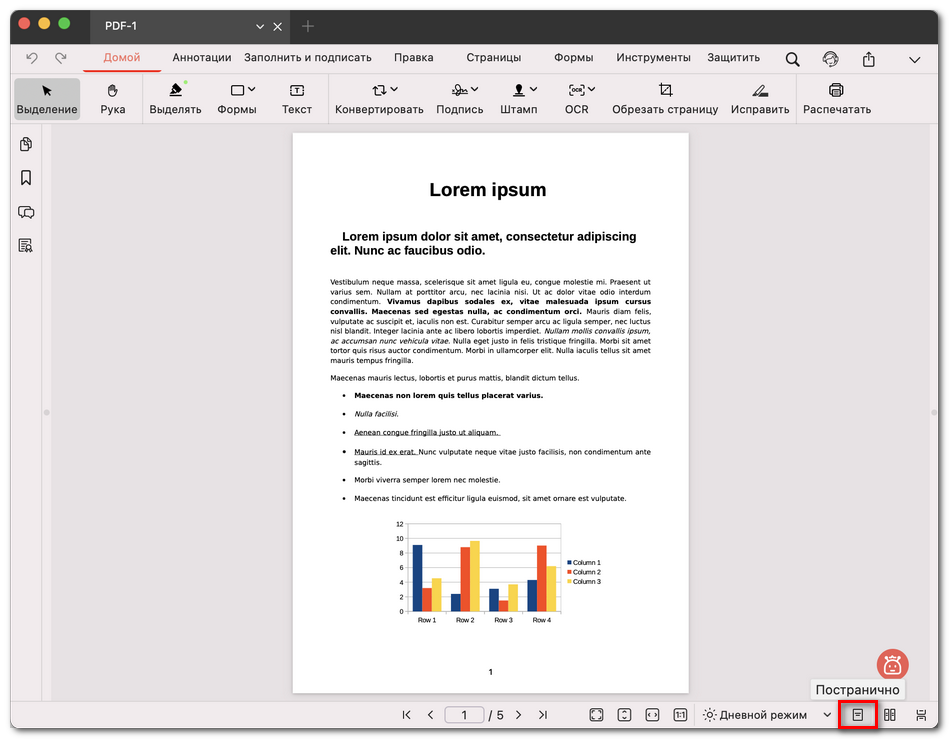Select the Hand (Рука) tool
949x739 pixels.
[113, 99]
